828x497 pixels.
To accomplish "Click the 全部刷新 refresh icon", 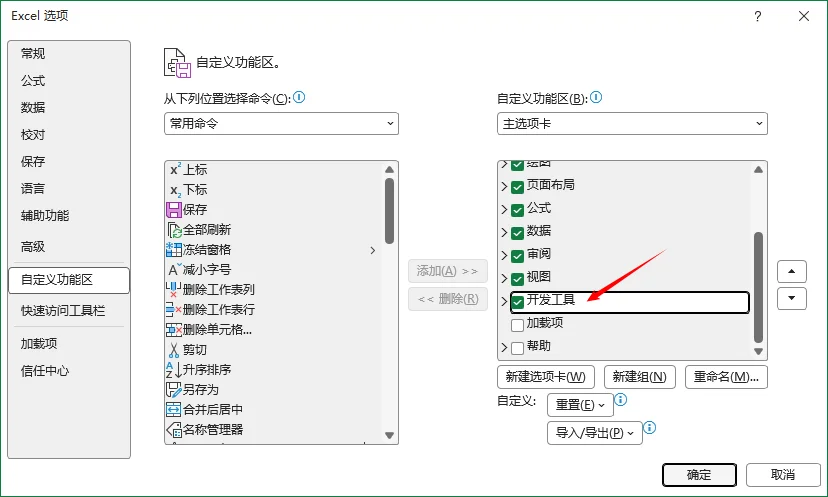I will tap(174, 230).
